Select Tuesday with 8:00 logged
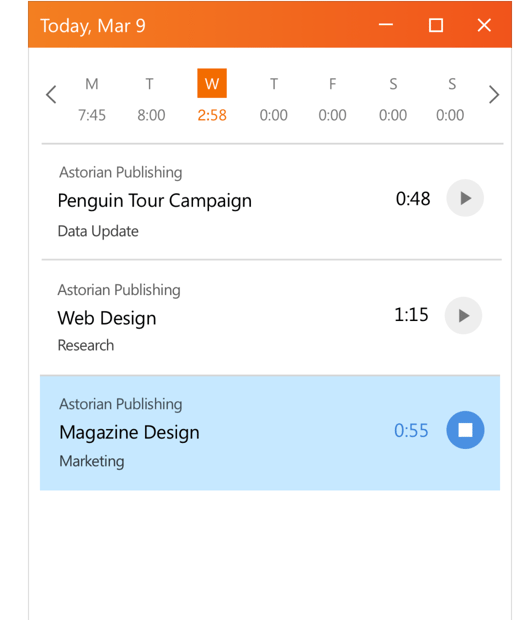Screen dimensions: 525x620 pyautogui.click(x=151, y=99)
